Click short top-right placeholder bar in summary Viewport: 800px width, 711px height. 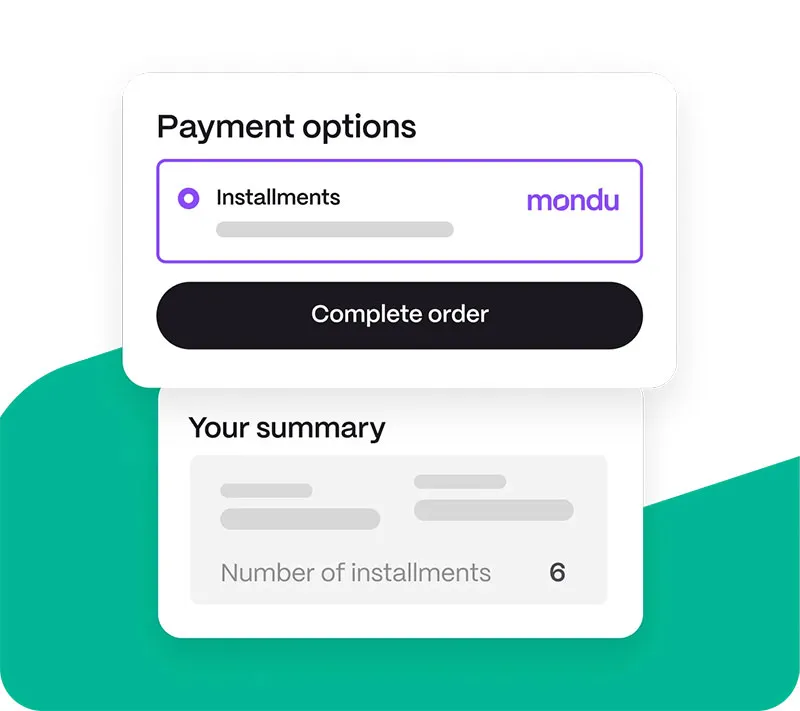(x=460, y=481)
